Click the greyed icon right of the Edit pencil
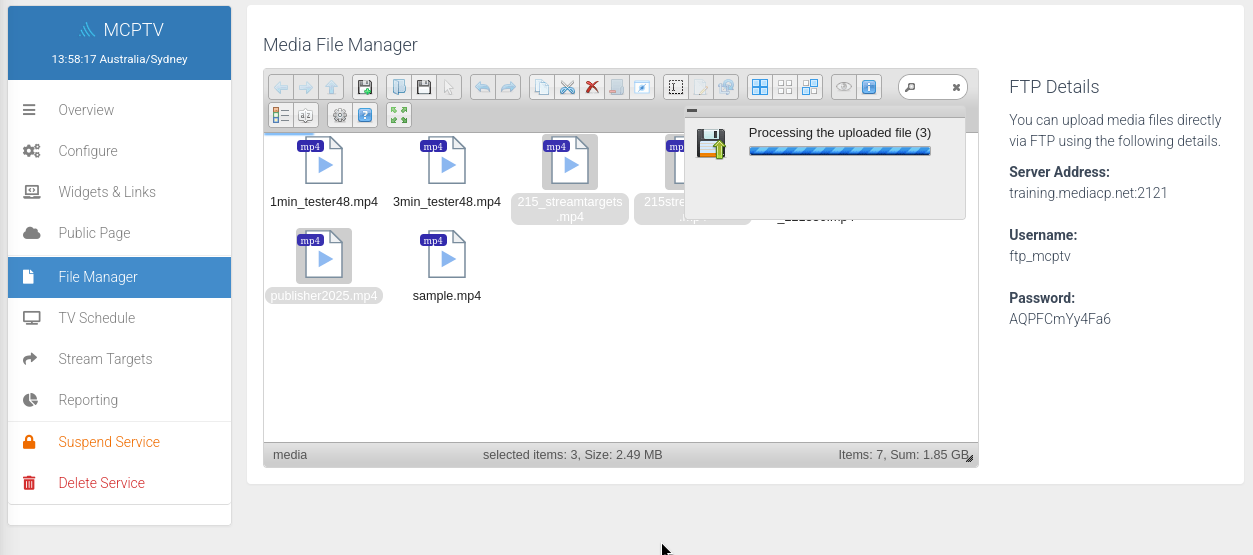 (726, 87)
